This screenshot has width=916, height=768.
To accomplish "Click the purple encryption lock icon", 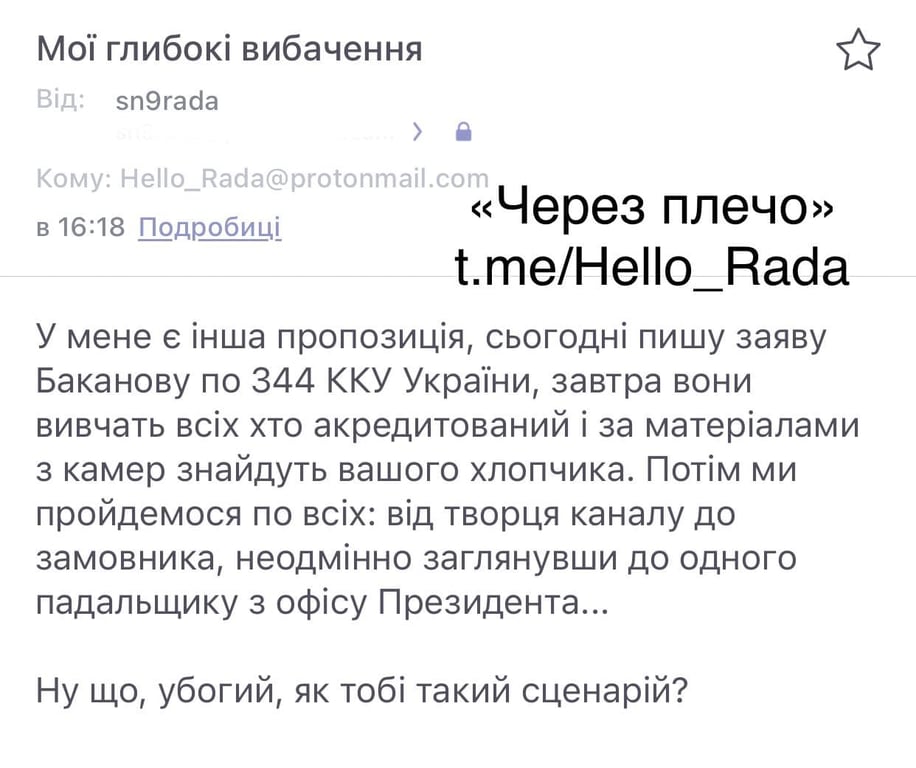I will click(463, 131).
